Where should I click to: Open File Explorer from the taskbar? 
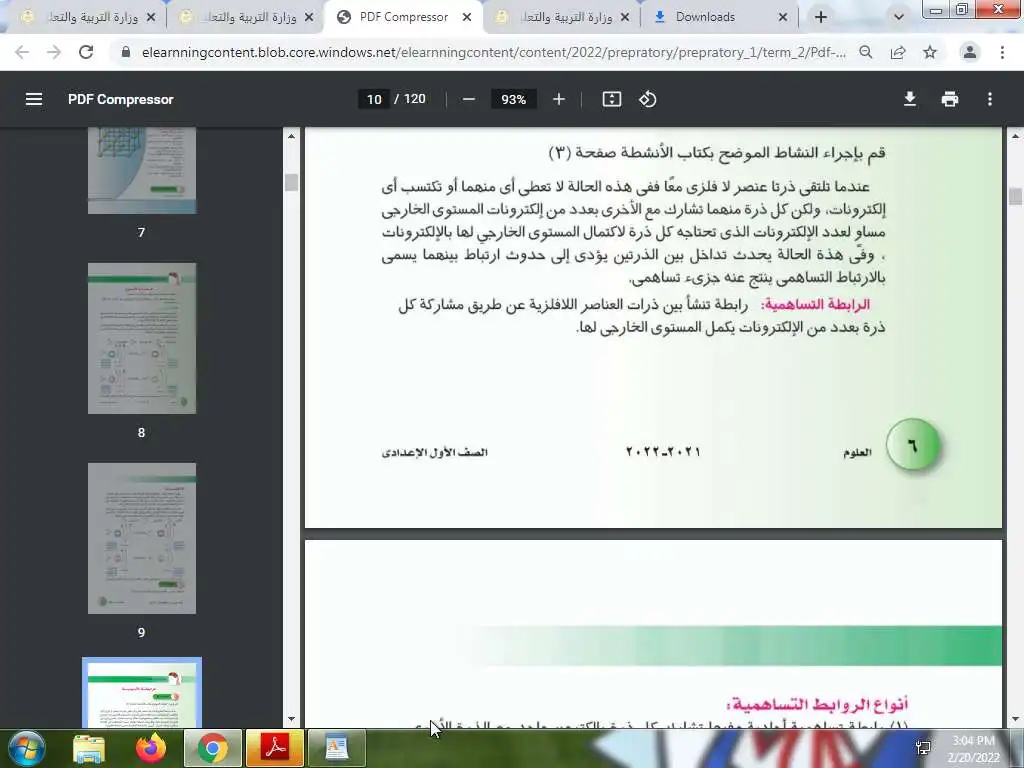[x=89, y=748]
